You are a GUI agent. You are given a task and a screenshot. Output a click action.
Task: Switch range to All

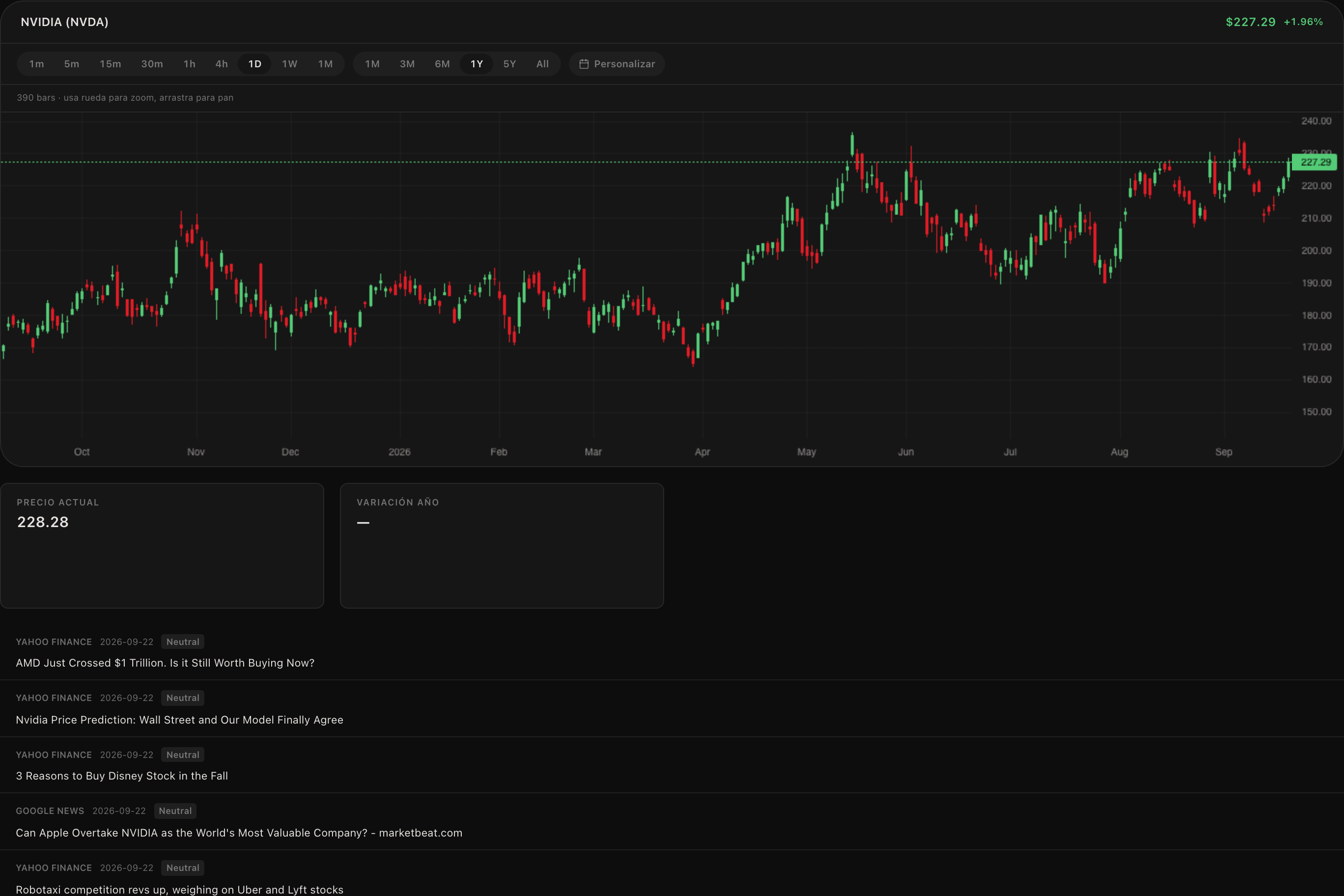click(x=542, y=64)
